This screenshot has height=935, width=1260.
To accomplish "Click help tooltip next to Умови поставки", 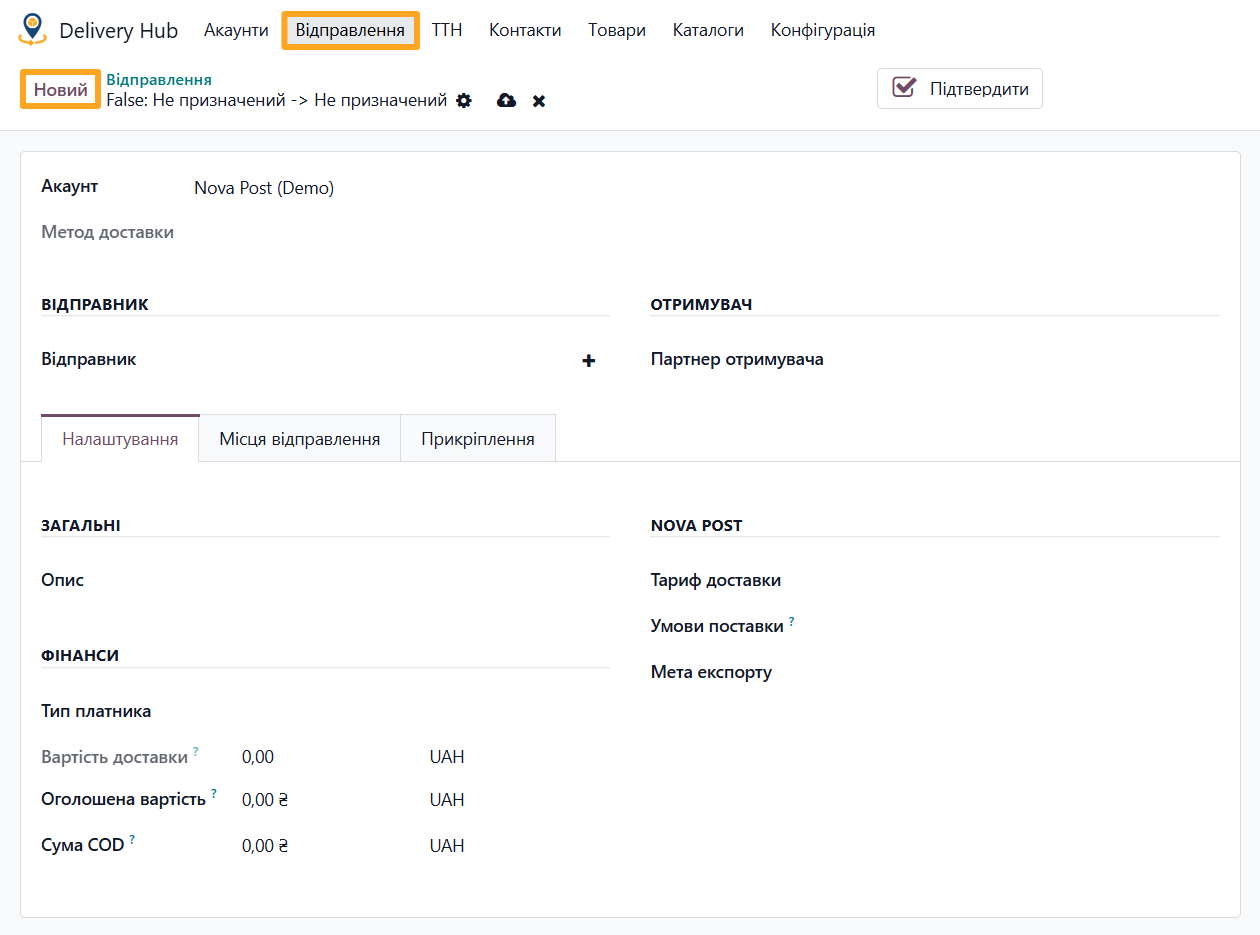I will point(792,621).
